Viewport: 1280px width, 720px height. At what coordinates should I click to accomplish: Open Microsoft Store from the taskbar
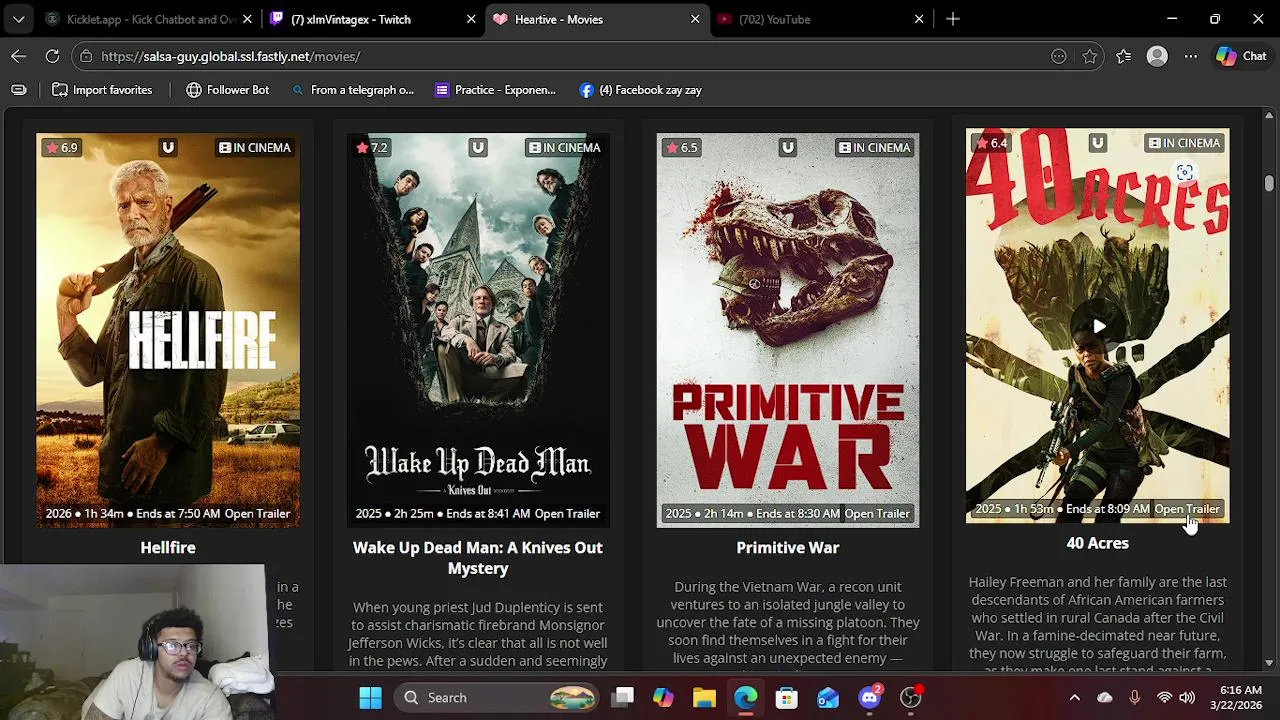[x=786, y=697]
